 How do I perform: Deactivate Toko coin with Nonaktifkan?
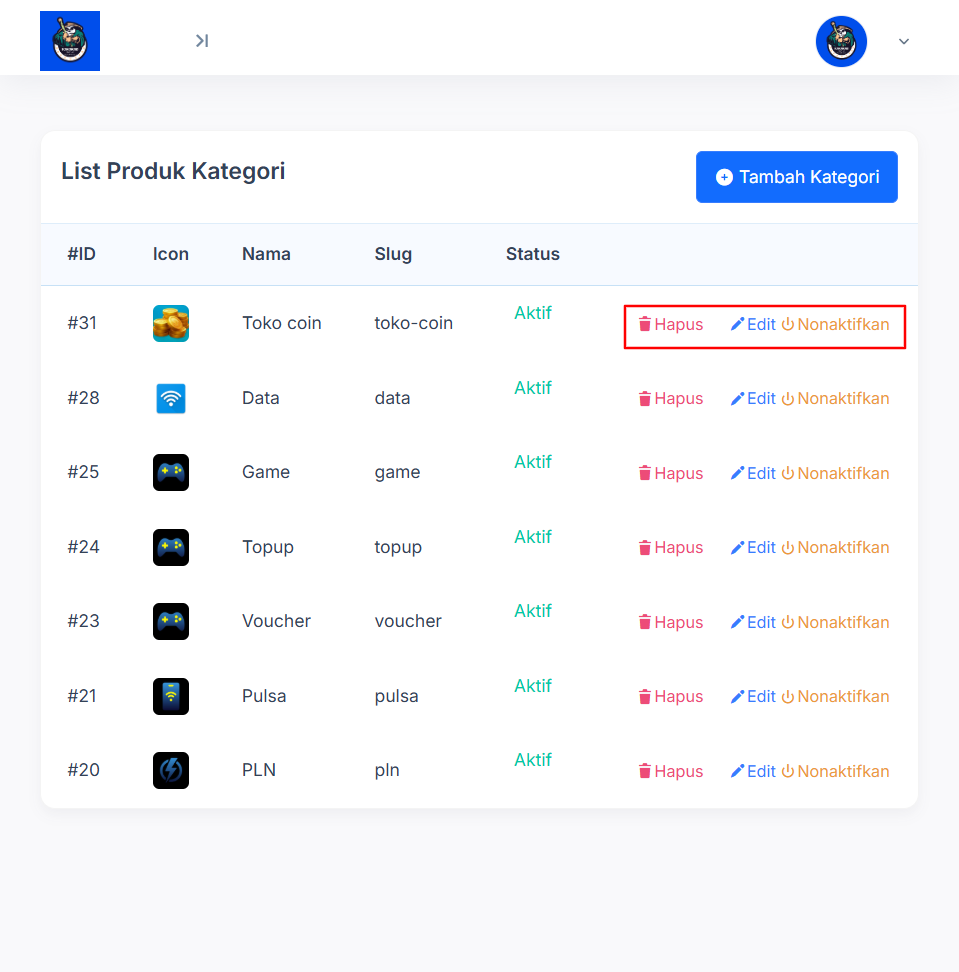[835, 324]
